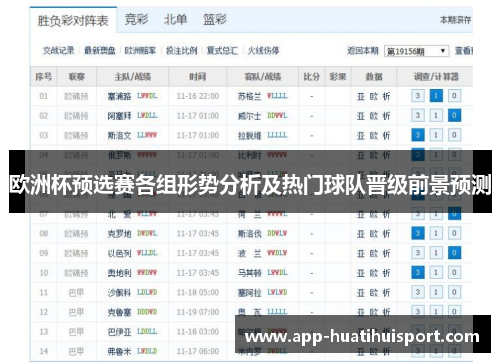The image size is (500, 362).
Task: Select pick 0 for match 08 克罗地
Action: point(454,233)
